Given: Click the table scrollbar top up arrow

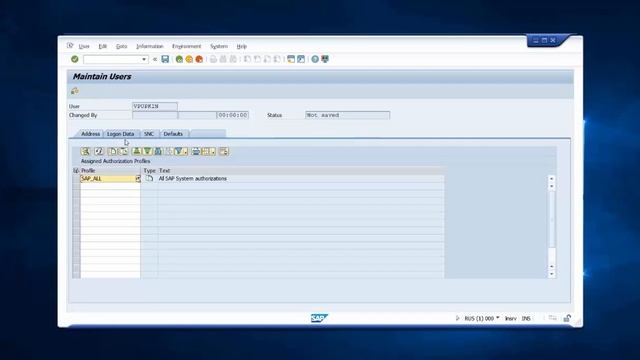Looking at the screenshot, I should pyautogui.click(x=551, y=179).
